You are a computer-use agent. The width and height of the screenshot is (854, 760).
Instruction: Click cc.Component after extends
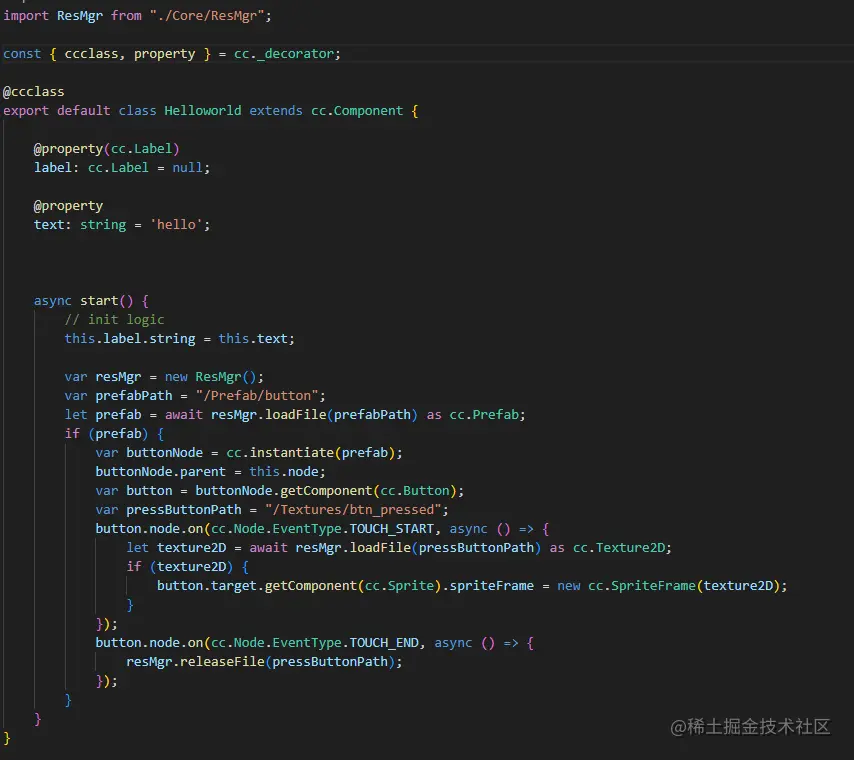357,111
